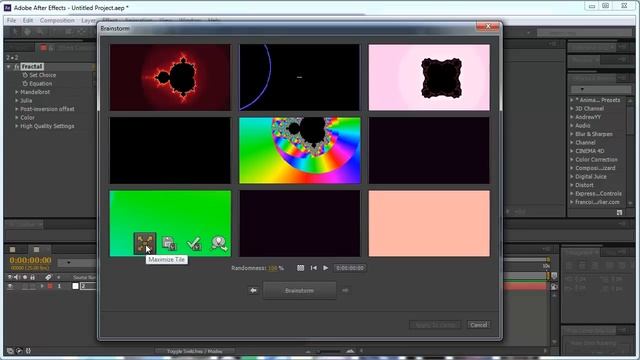Expand the Audio effects category
This screenshot has height=360, width=640.
pos(572,126)
